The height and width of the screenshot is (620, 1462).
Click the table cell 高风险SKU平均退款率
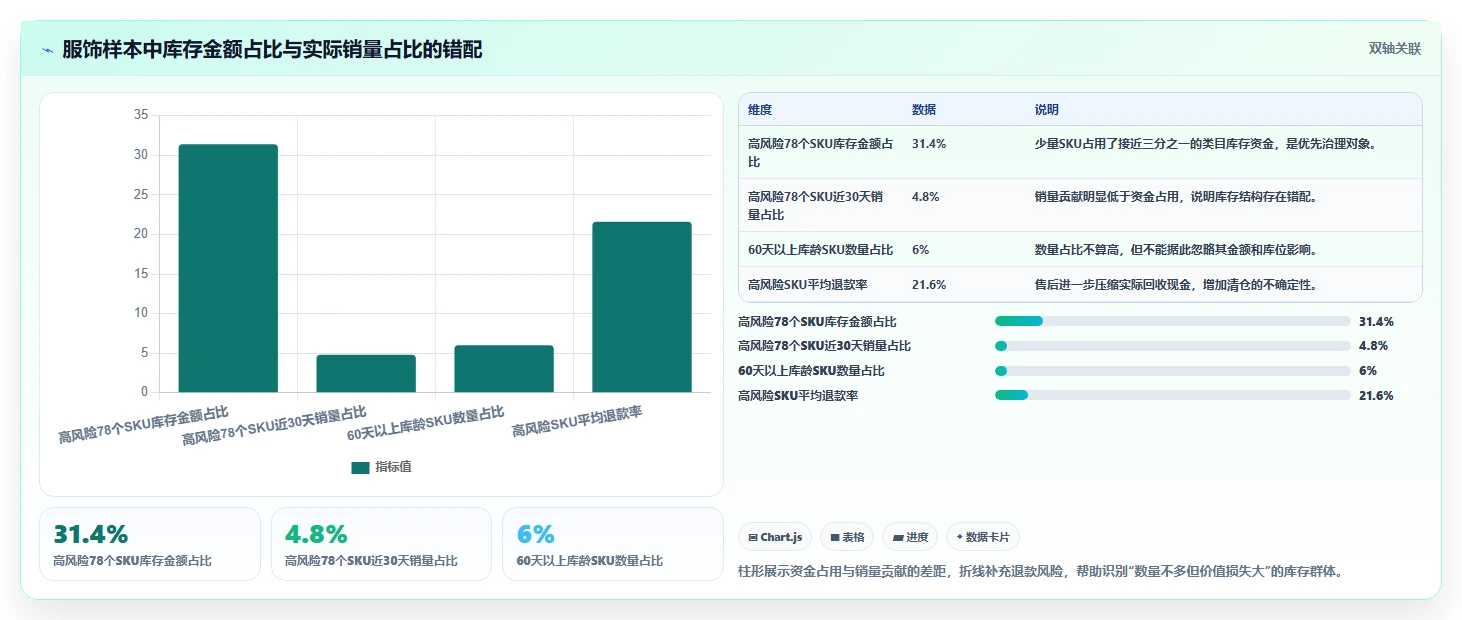point(807,285)
